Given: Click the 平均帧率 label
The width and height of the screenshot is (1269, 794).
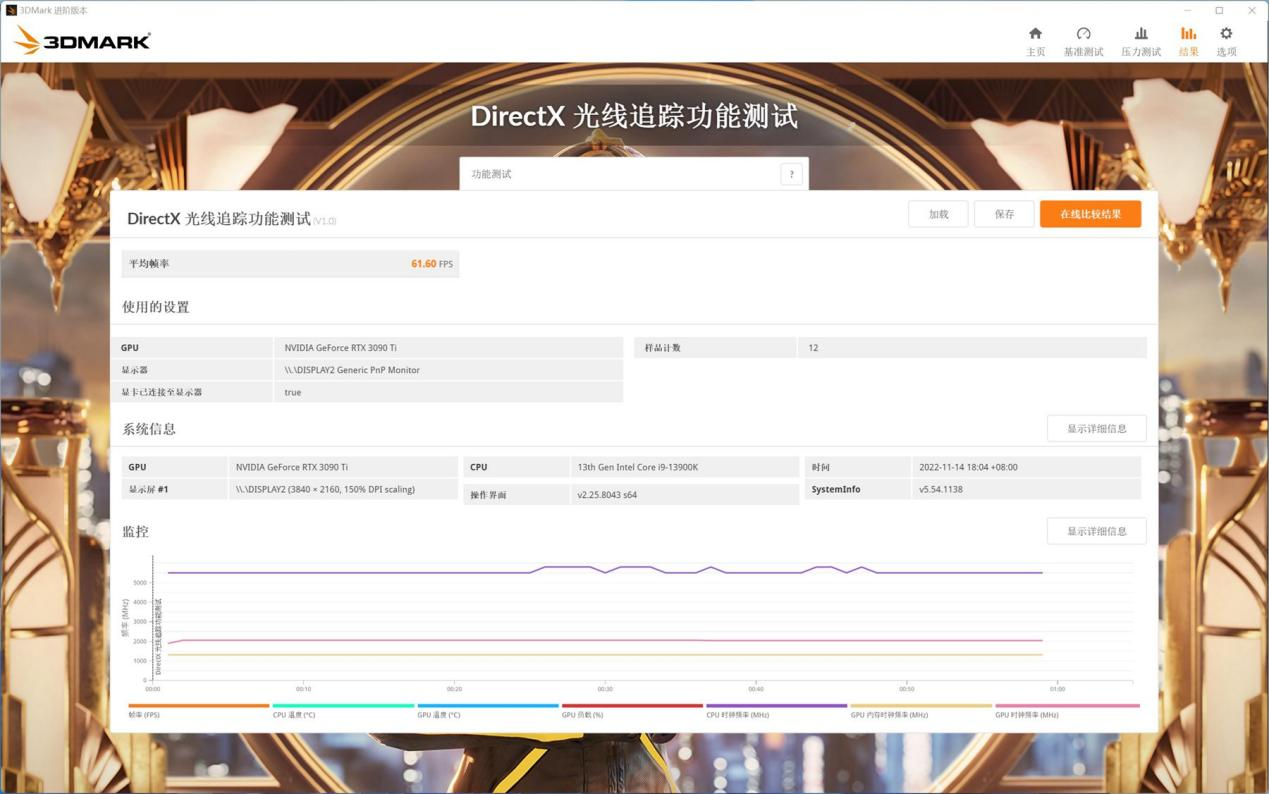Looking at the screenshot, I should (149, 264).
